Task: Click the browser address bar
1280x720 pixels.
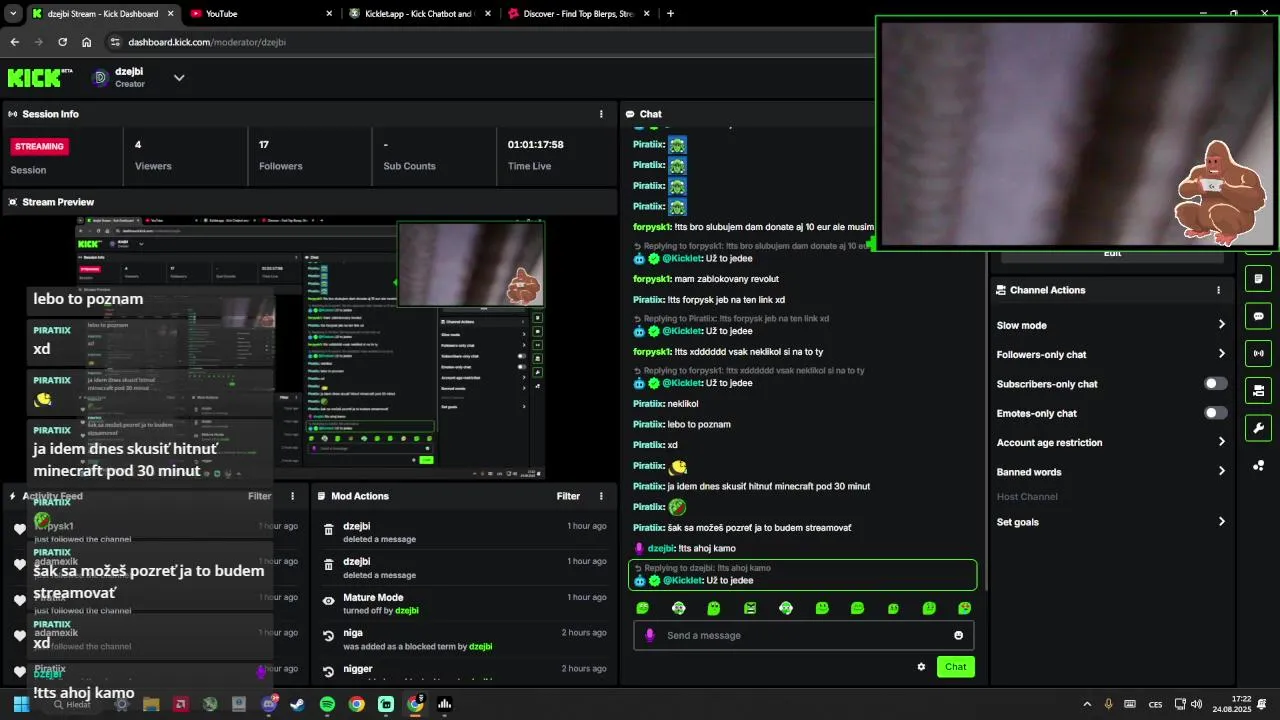Action: (490, 42)
